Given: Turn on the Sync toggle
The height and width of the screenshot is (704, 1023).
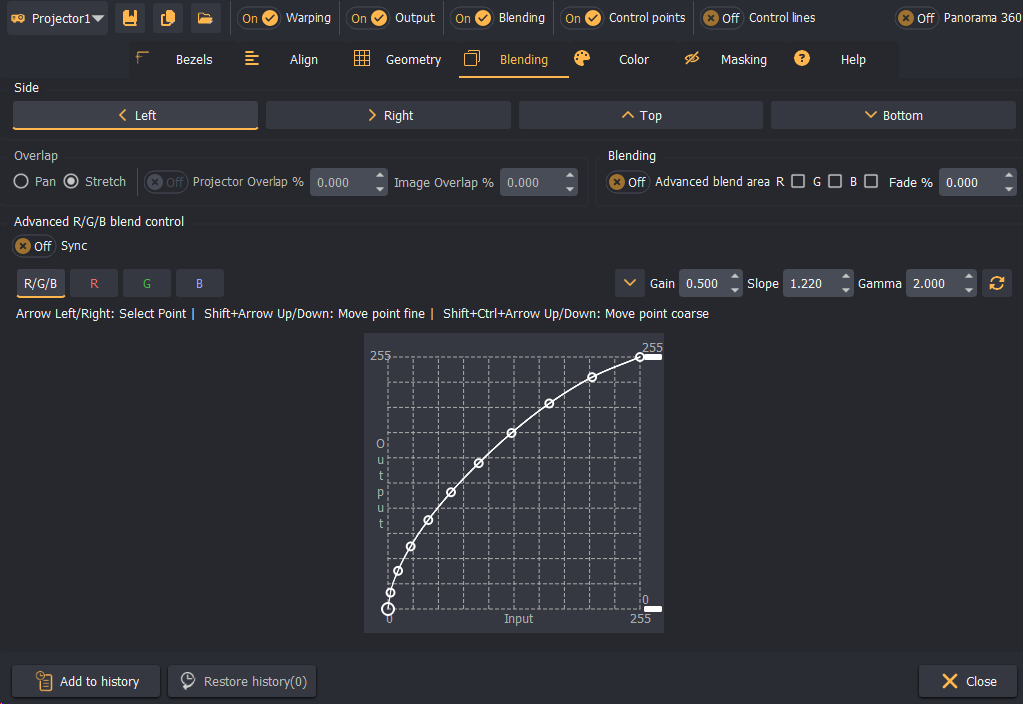Looking at the screenshot, I should (x=34, y=246).
